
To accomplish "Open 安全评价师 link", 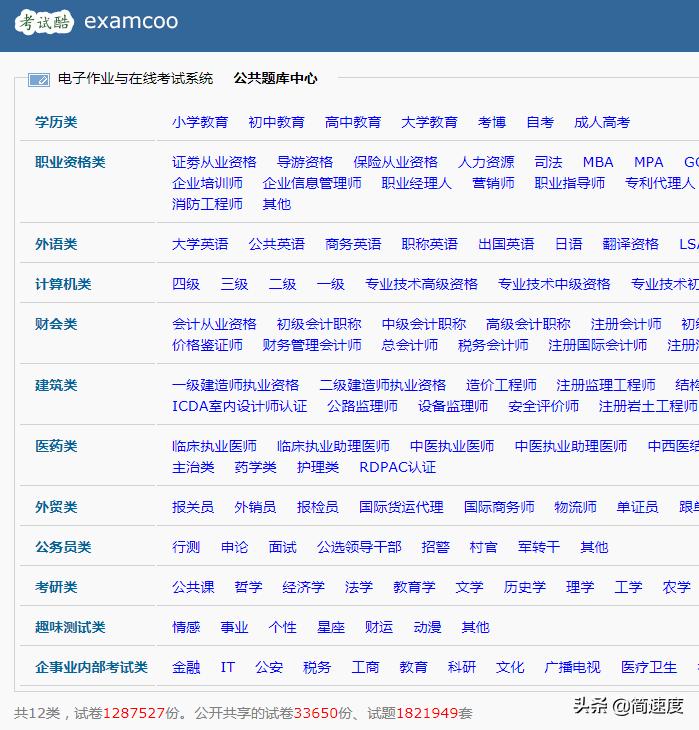I will click(543, 406).
